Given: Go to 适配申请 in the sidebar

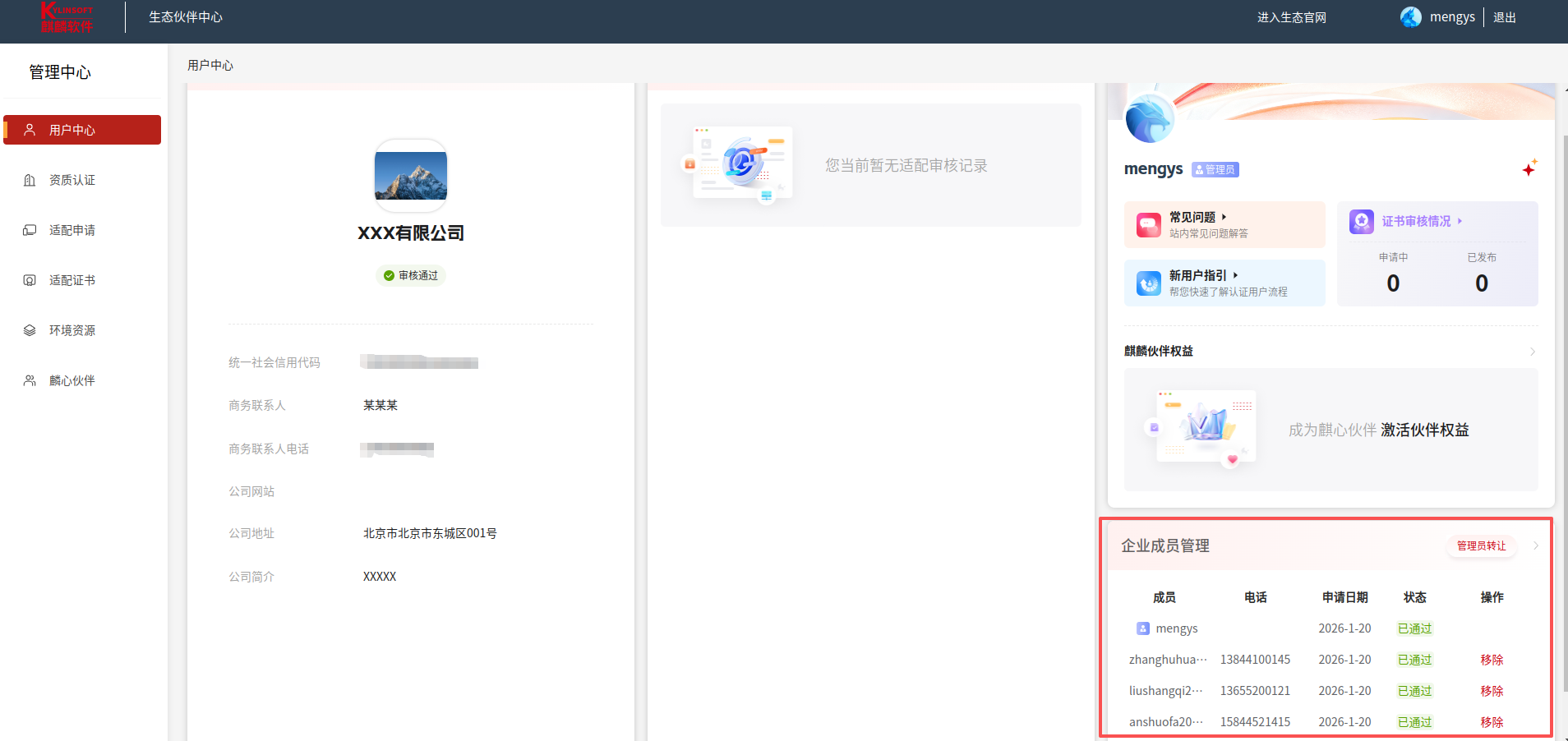Looking at the screenshot, I should 72,230.
